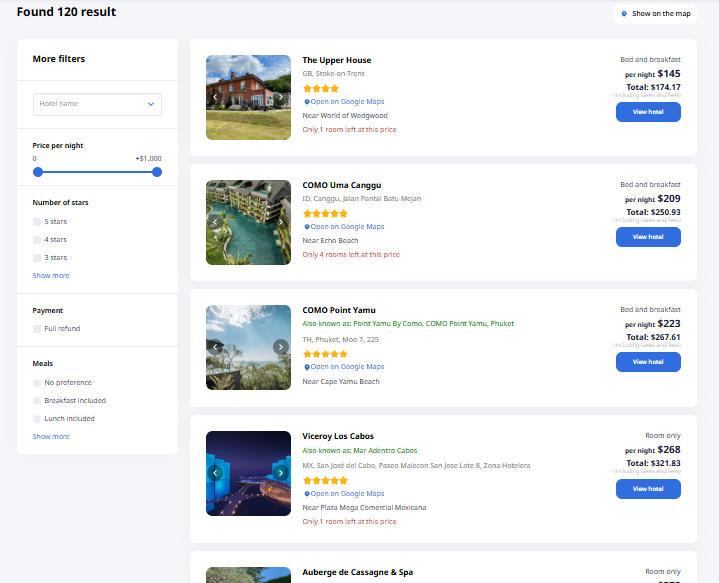Previous photo arrow on Viceroy Los Cabos image
Screen dimensions: 719x583
215,473
